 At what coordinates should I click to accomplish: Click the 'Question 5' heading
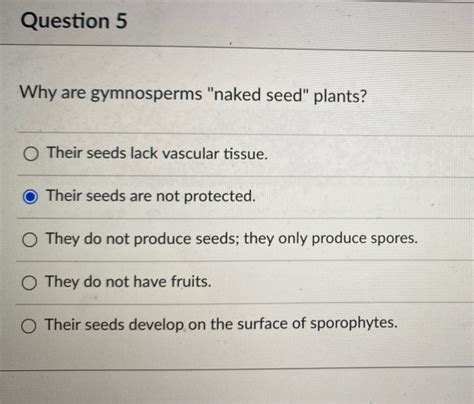[74, 21]
